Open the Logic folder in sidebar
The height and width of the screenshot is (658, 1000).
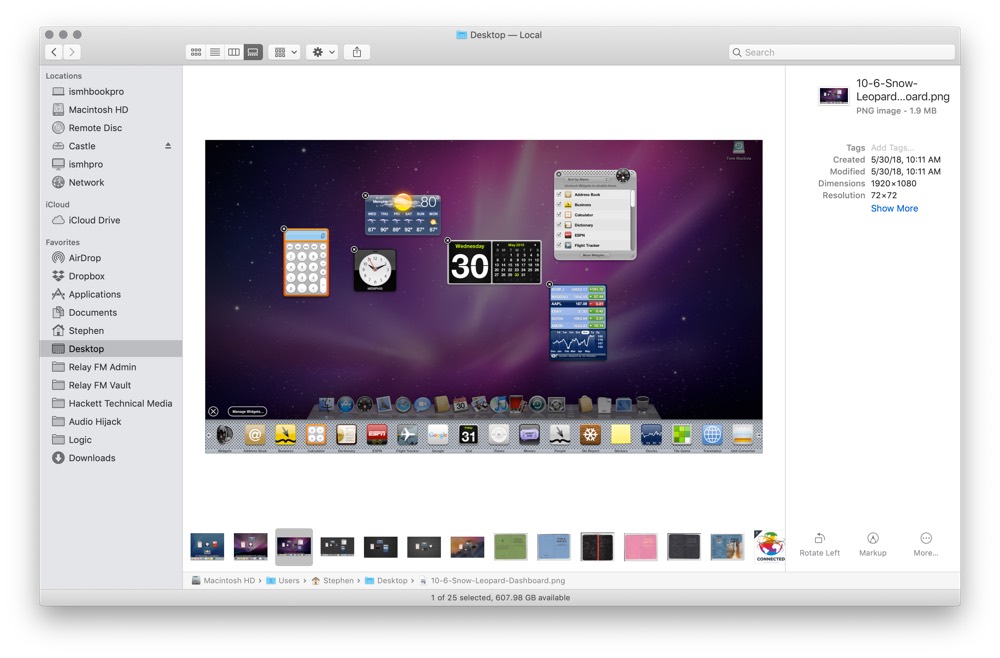111,440
